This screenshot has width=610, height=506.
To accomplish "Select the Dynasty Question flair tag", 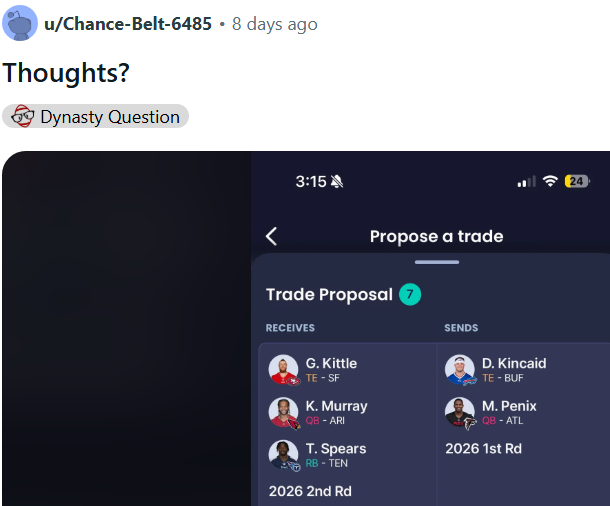I will [x=96, y=117].
